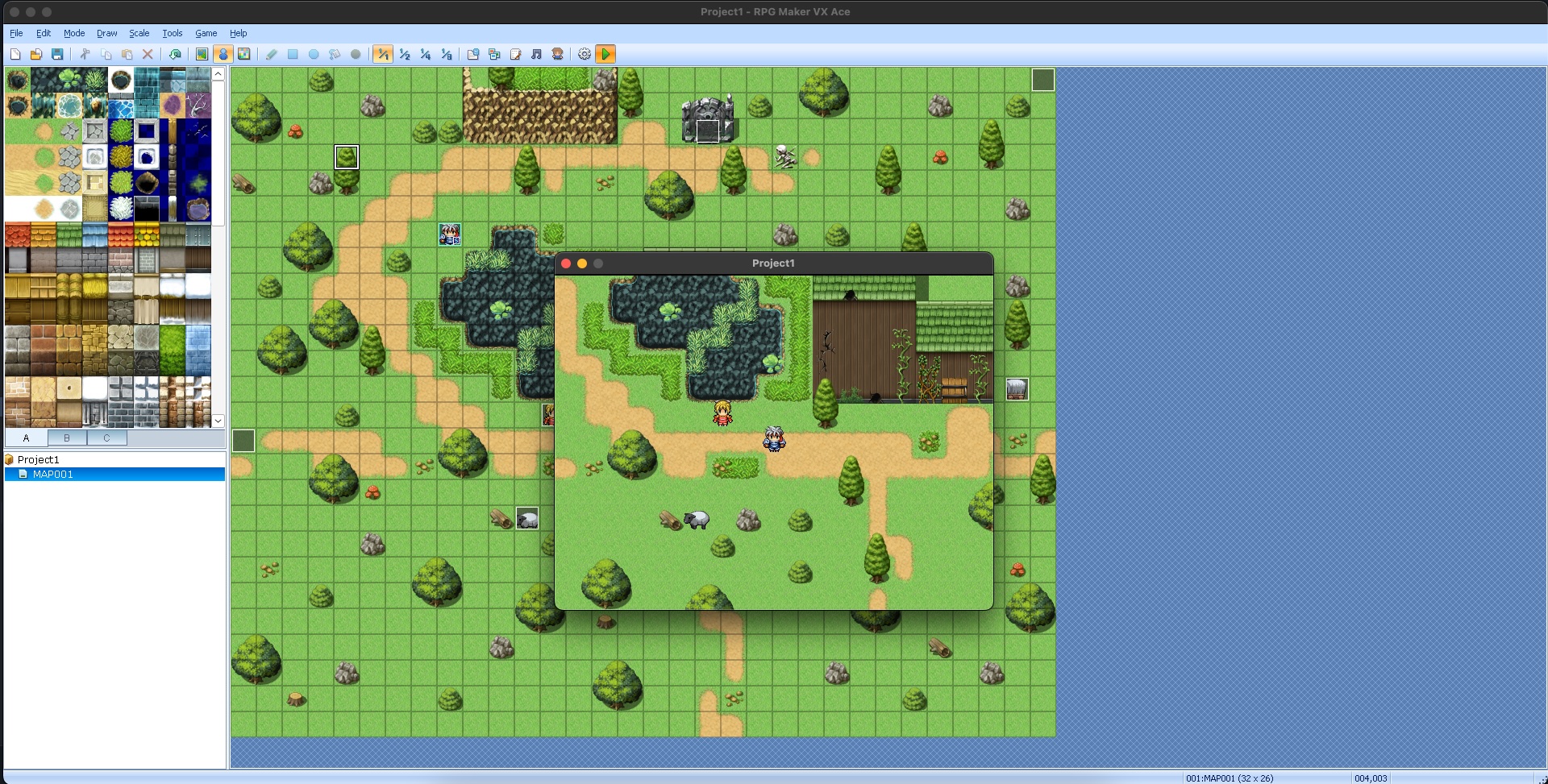
Task: Open the Game menu
Action: [x=206, y=33]
